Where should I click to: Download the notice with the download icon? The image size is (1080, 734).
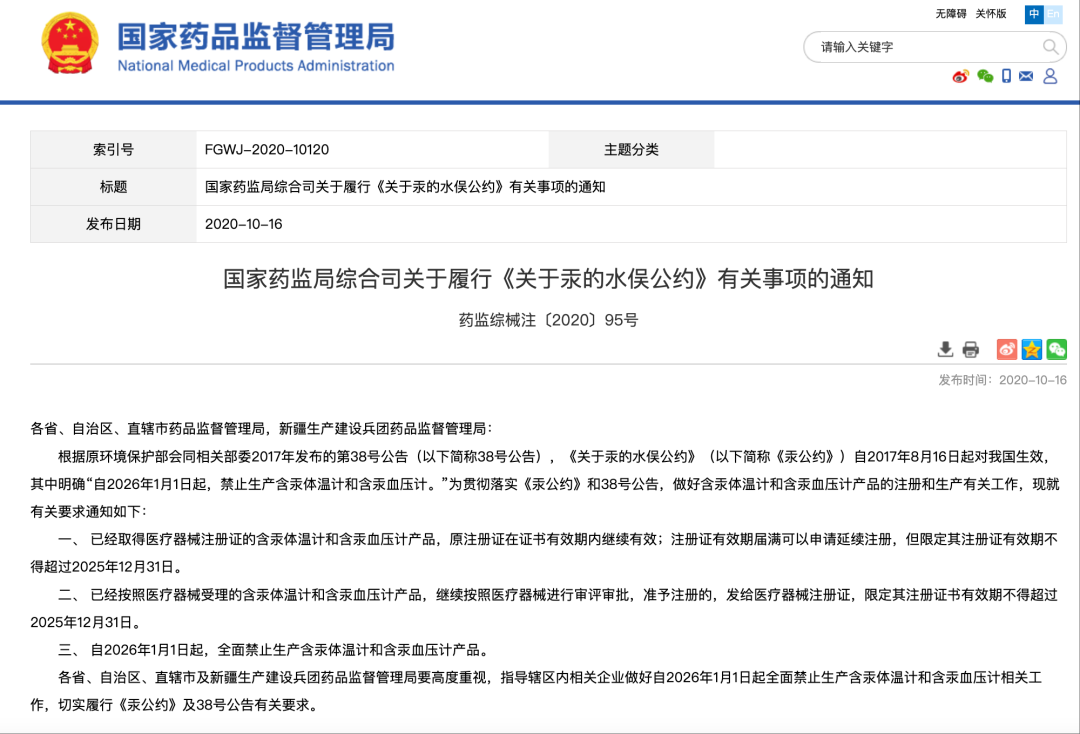tap(945, 349)
